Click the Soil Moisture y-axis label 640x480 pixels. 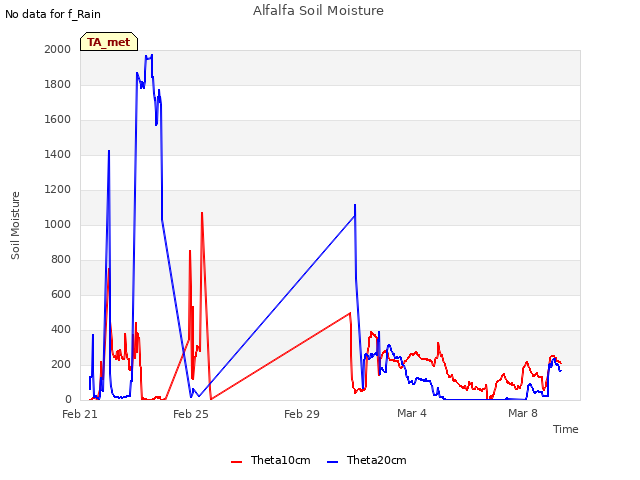(x=15, y=225)
